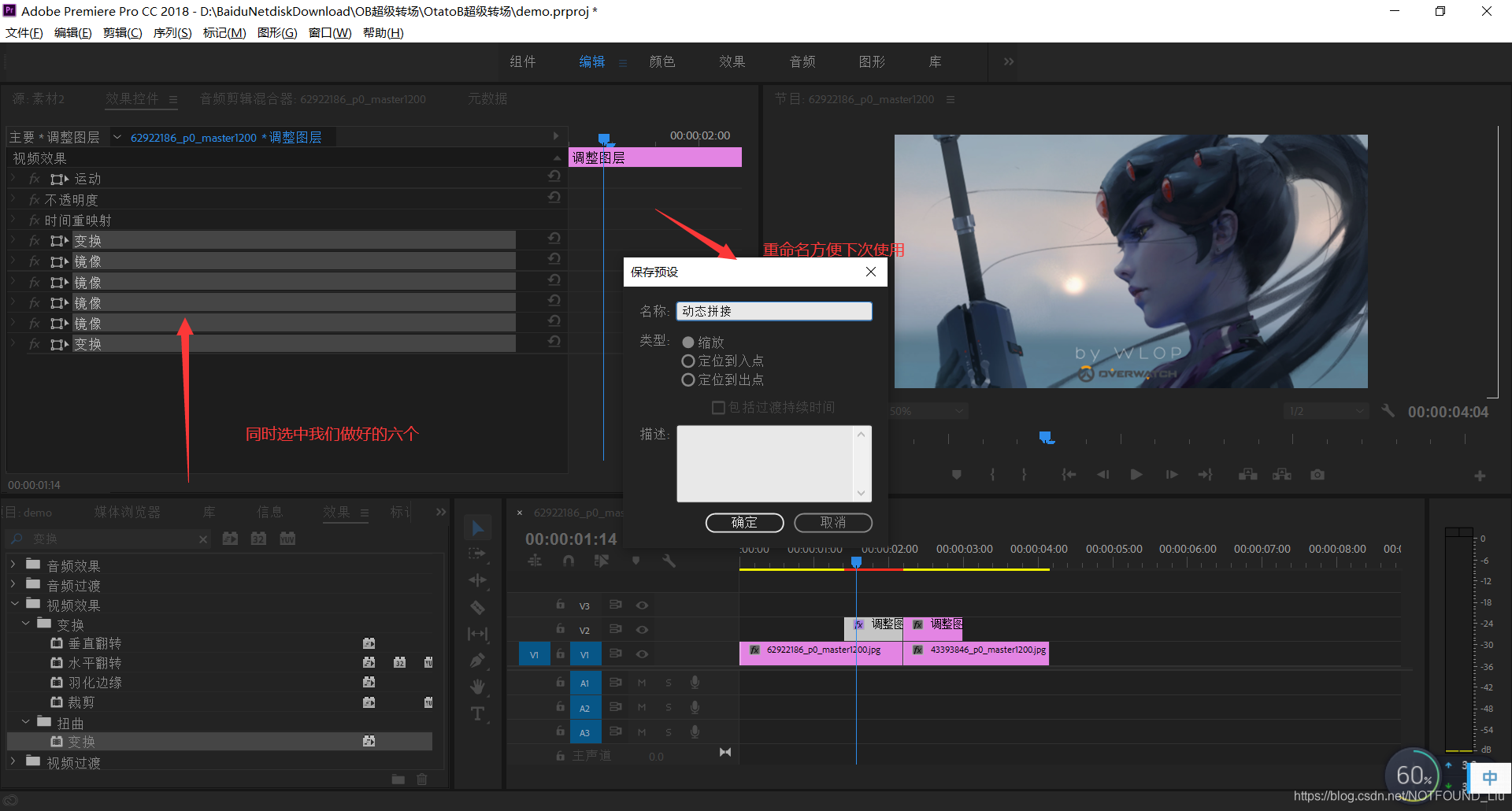Toggle timeline snap magnet icon
The image size is (1512, 811).
click(x=569, y=561)
